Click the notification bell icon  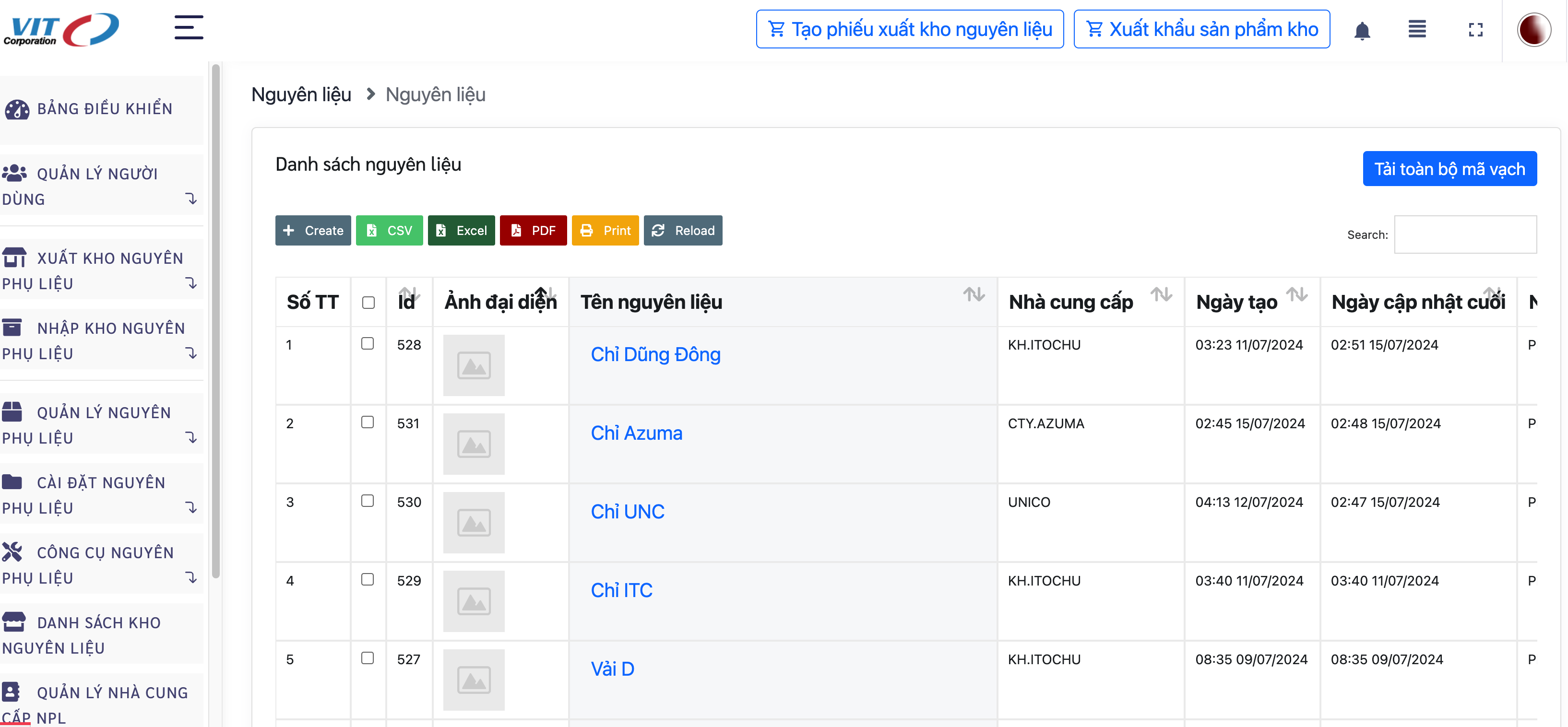click(x=1362, y=30)
